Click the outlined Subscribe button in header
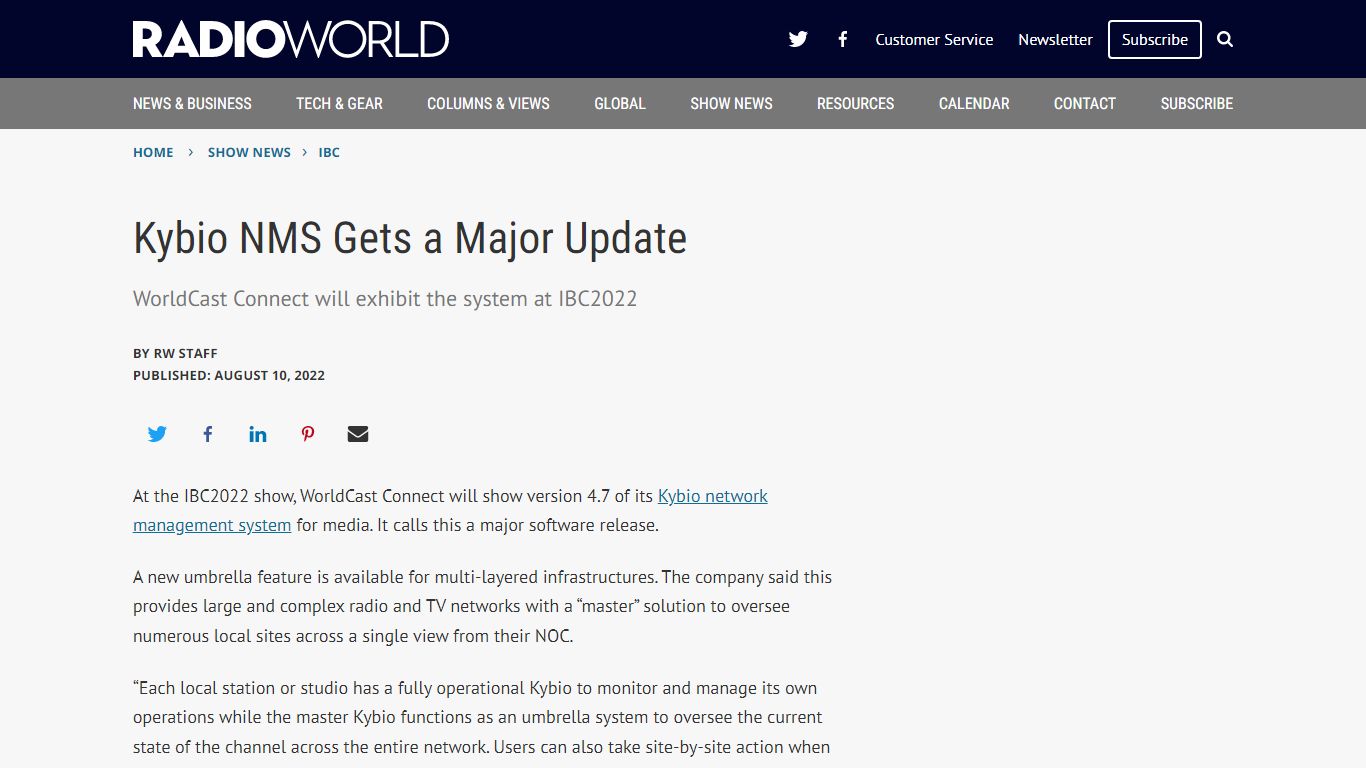 pyautogui.click(x=1155, y=39)
